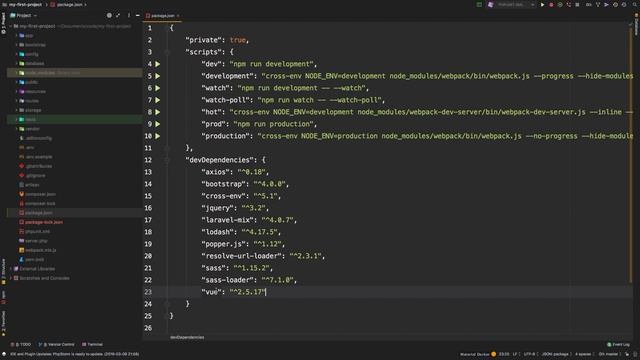The image size is (640, 360).
Task: Click the LF line separator in status bar
Action: click(515, 354)
